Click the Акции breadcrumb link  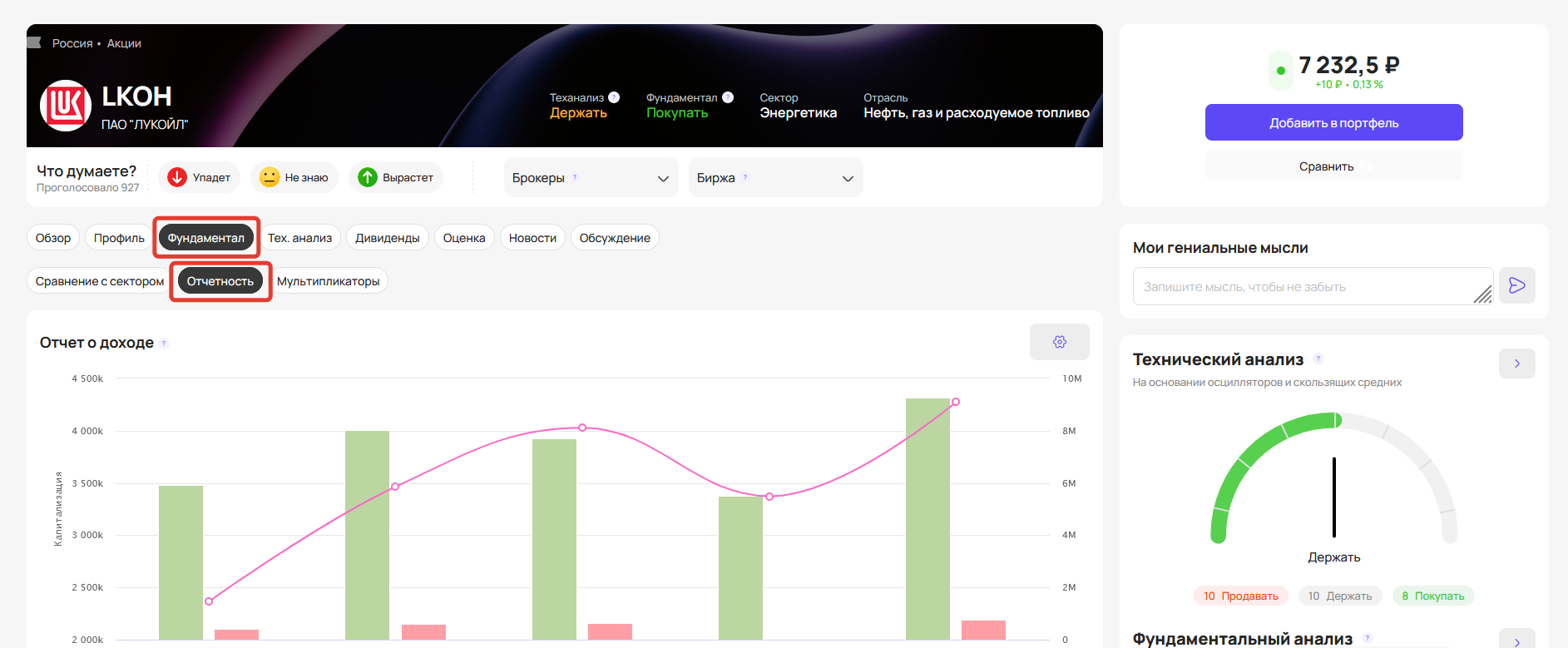click(124, 43)
